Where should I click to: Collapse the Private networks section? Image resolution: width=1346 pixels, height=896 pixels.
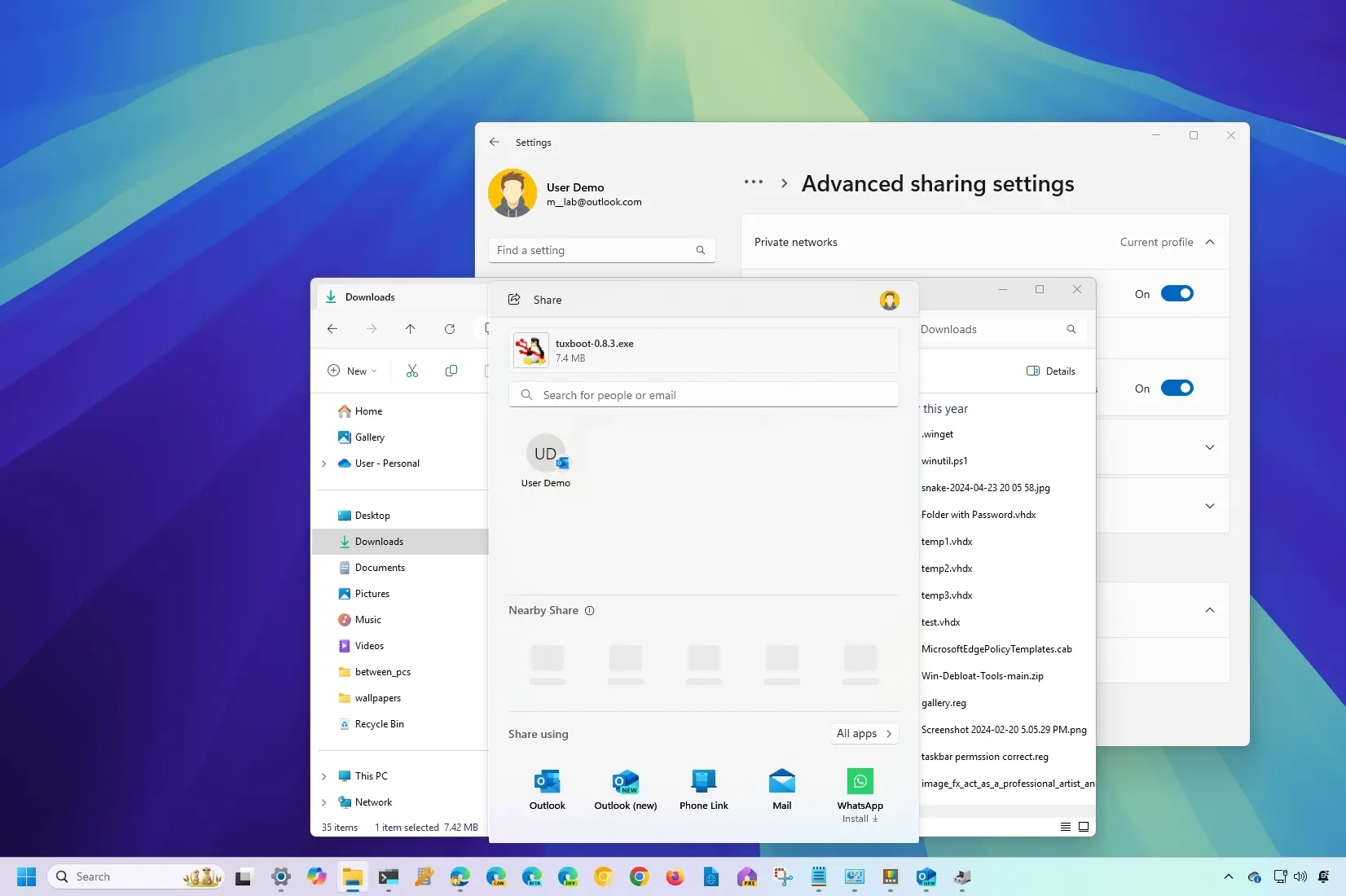(x=1210, y=242)
